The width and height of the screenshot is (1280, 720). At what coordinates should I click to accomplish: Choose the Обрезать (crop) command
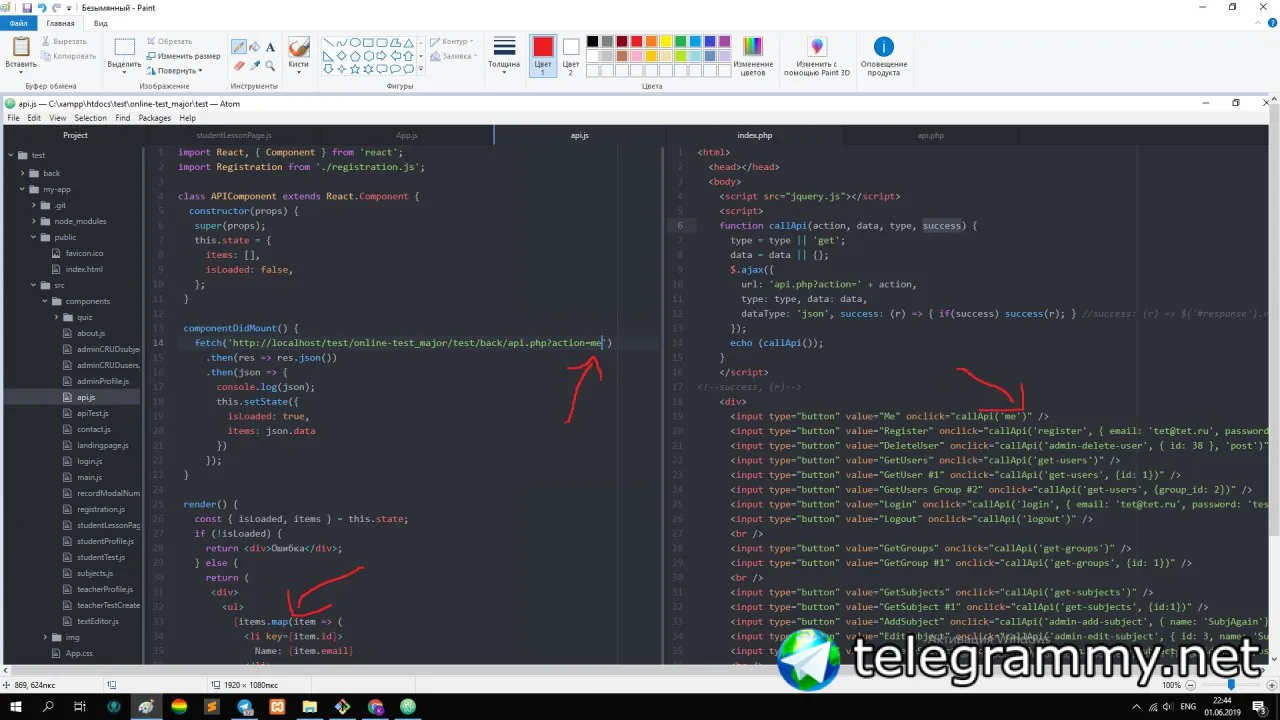pos(169,41)
